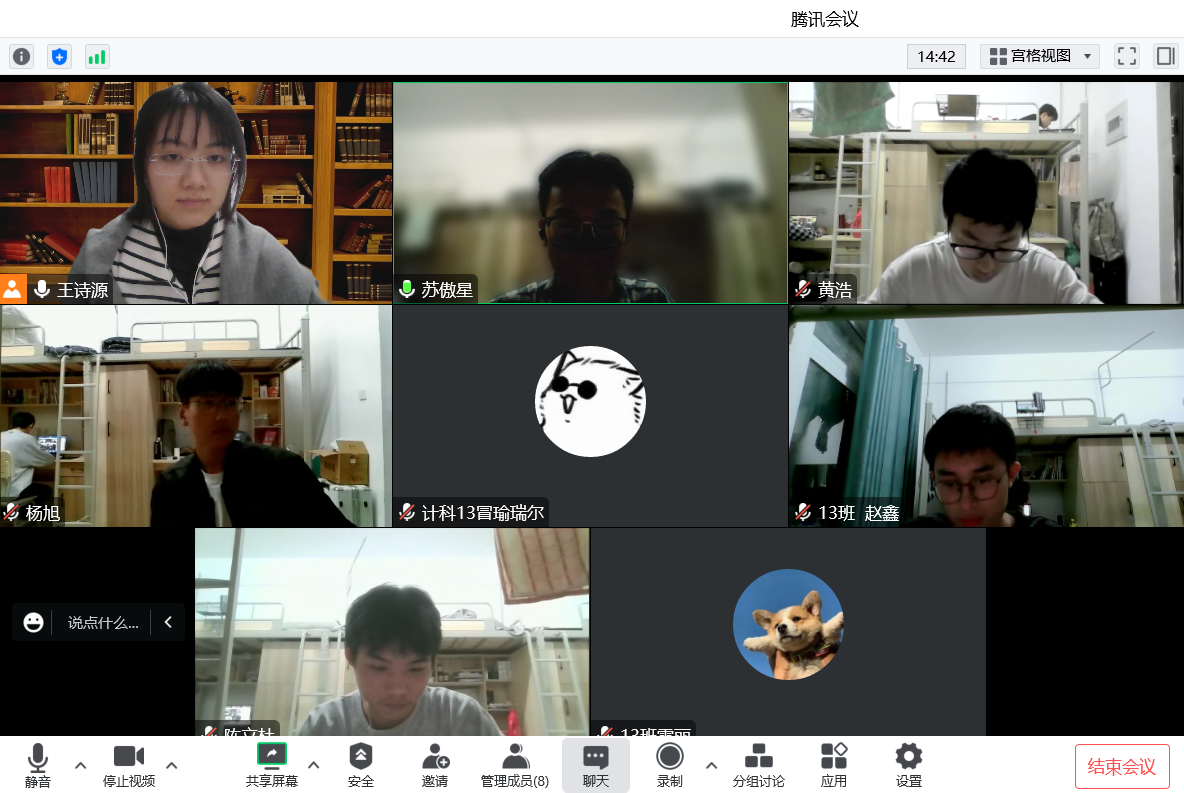Expand audio options arrow beside 静音
Viewport: 1184px width, 793px height.
click(x=81, y=765)
